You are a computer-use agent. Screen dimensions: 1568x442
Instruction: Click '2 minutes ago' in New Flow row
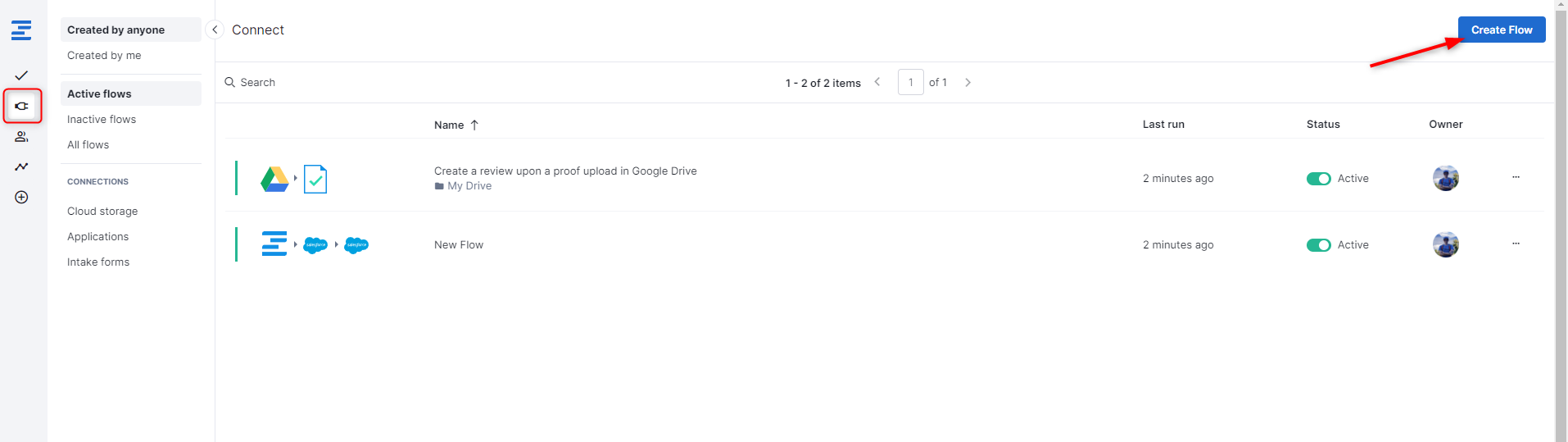[x=1178, y=244]
